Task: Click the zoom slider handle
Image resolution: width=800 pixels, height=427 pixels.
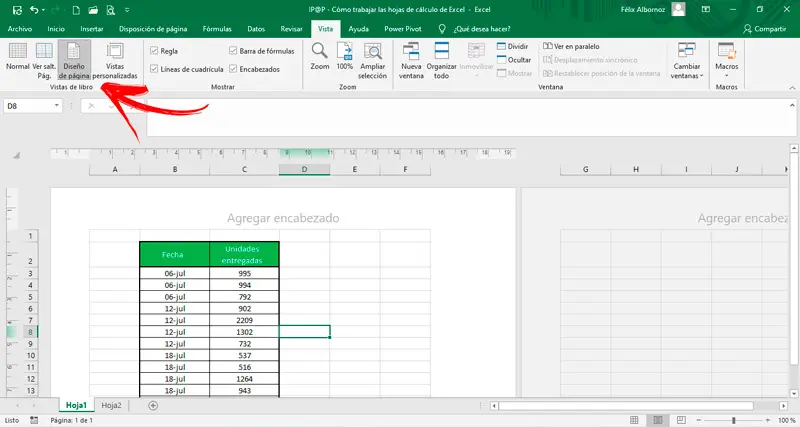Action: (734, 420)
